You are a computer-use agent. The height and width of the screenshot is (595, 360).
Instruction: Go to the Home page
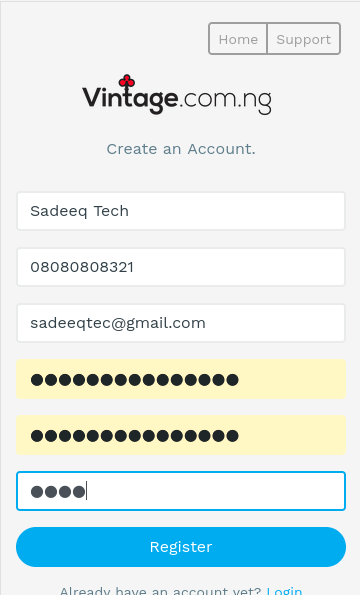coord(238,39)
